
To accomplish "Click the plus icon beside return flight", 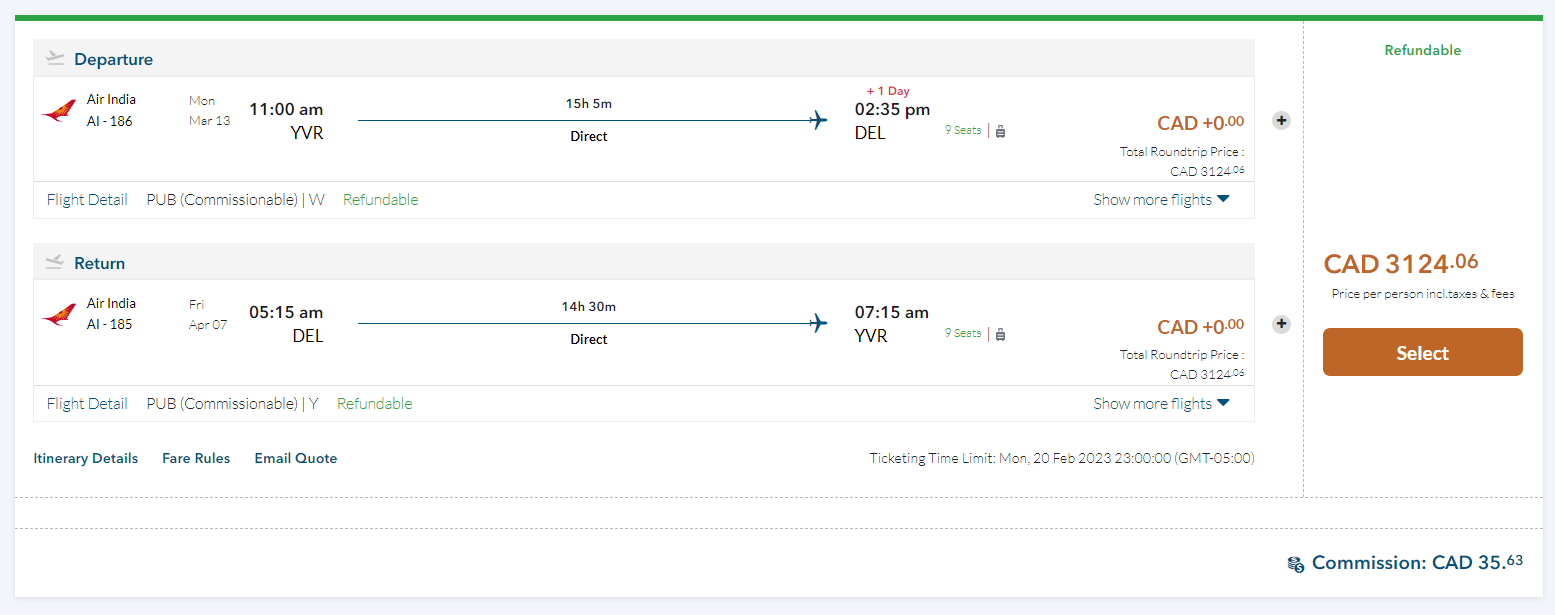I will [1281, 324].
